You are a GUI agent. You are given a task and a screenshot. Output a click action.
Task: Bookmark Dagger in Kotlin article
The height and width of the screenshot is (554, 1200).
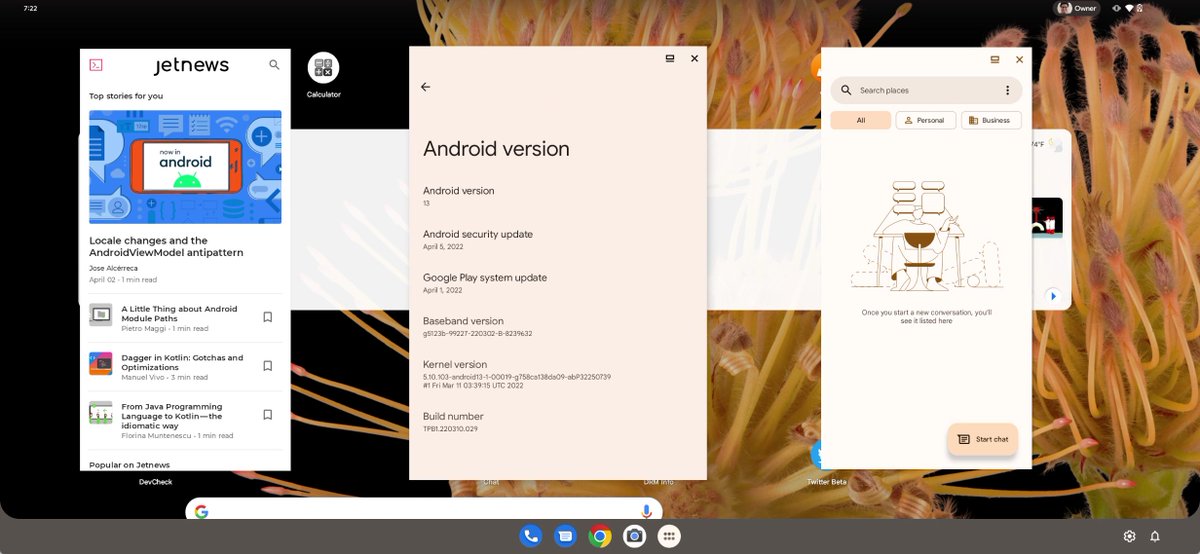pyautogui.click(x=267, y=366)
